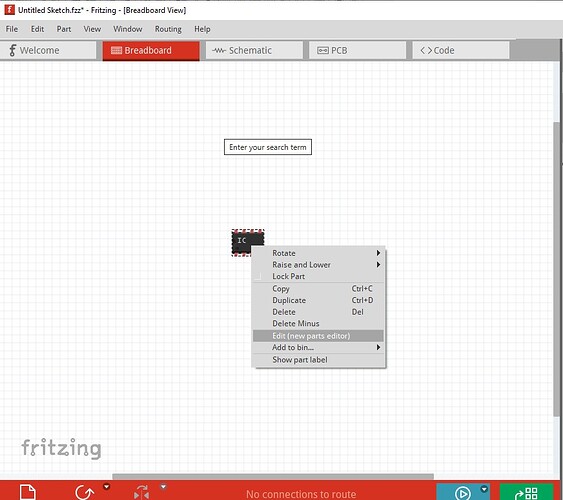Open the Rotate options dropdown arrow in toolbar
The width and height of the screenshot is (563, 500).
106,487
